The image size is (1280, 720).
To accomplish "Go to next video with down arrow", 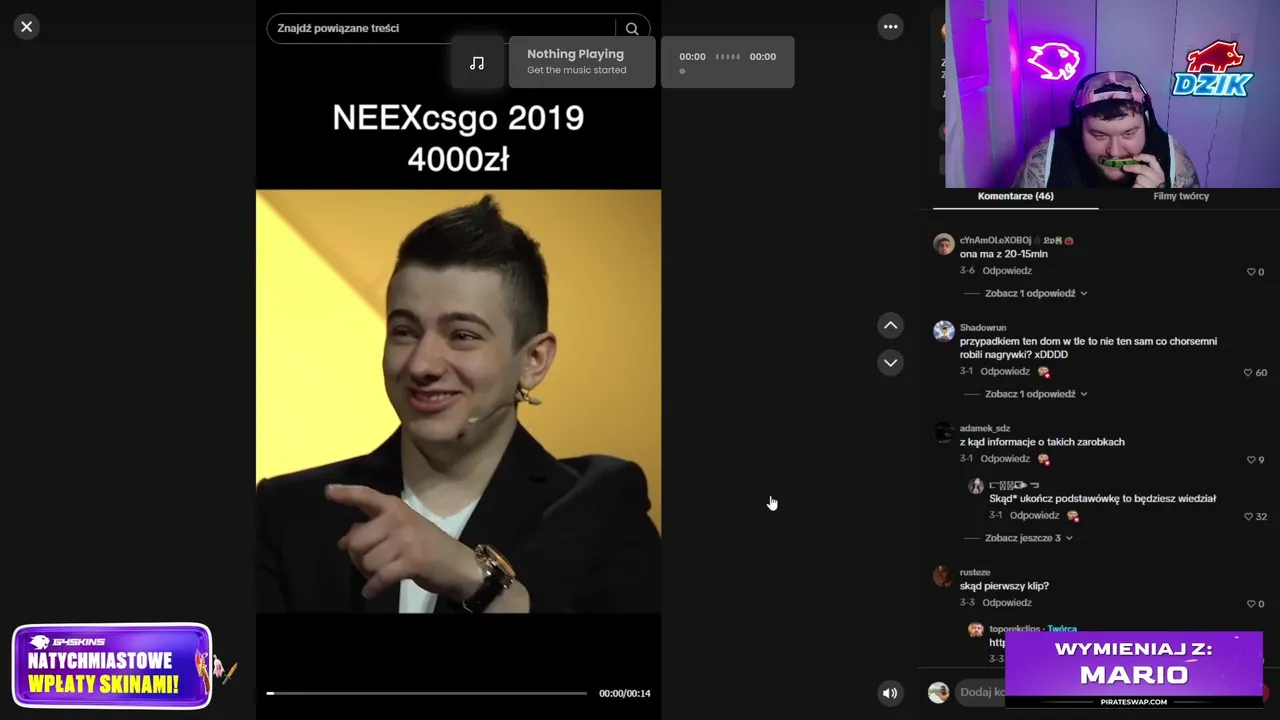I will tap(890, 363).
